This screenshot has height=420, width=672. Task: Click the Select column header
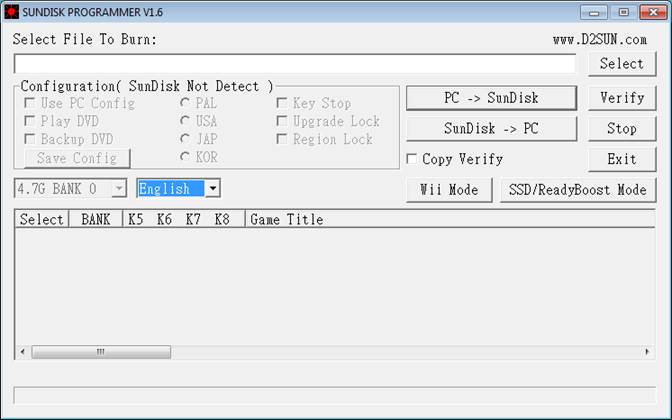(x=42, y=219)
